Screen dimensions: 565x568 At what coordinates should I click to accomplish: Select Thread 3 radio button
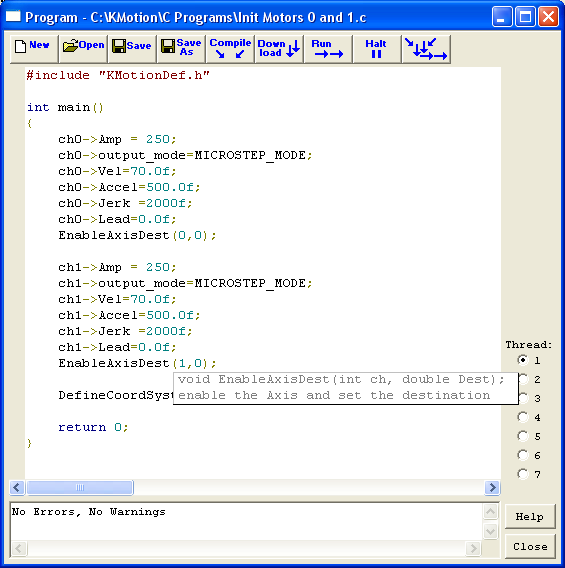pos(523,398)
